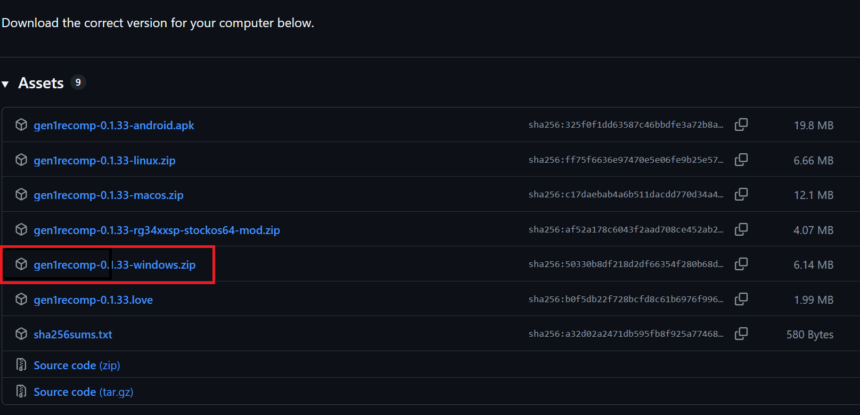Image resolution: width=860 pixels, height=415 pixels.
Task: Copy the linux.zip sha256 hash
Action: point(741,160)
